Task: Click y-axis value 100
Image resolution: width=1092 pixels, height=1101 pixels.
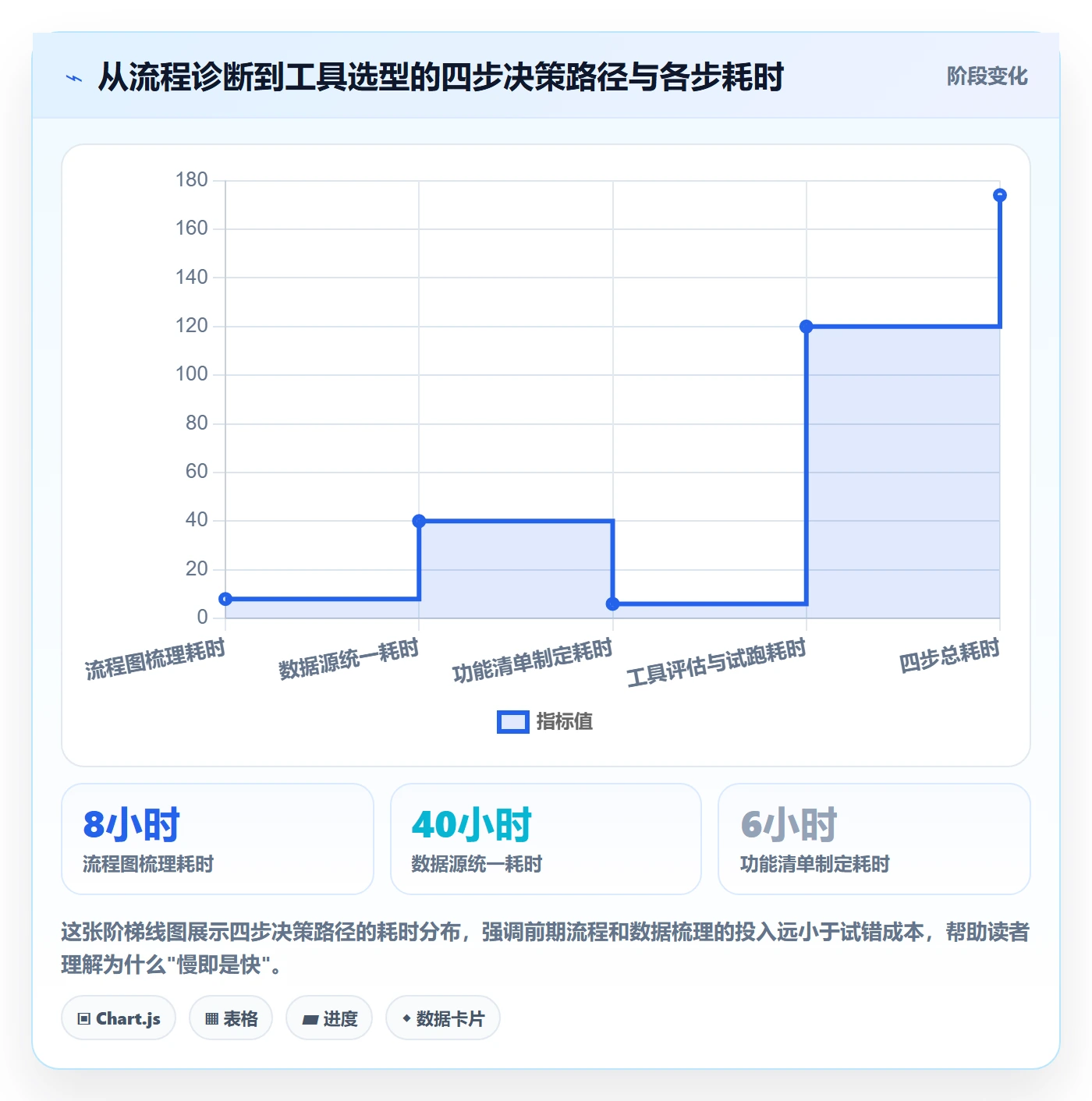Action: pos(192,374)
